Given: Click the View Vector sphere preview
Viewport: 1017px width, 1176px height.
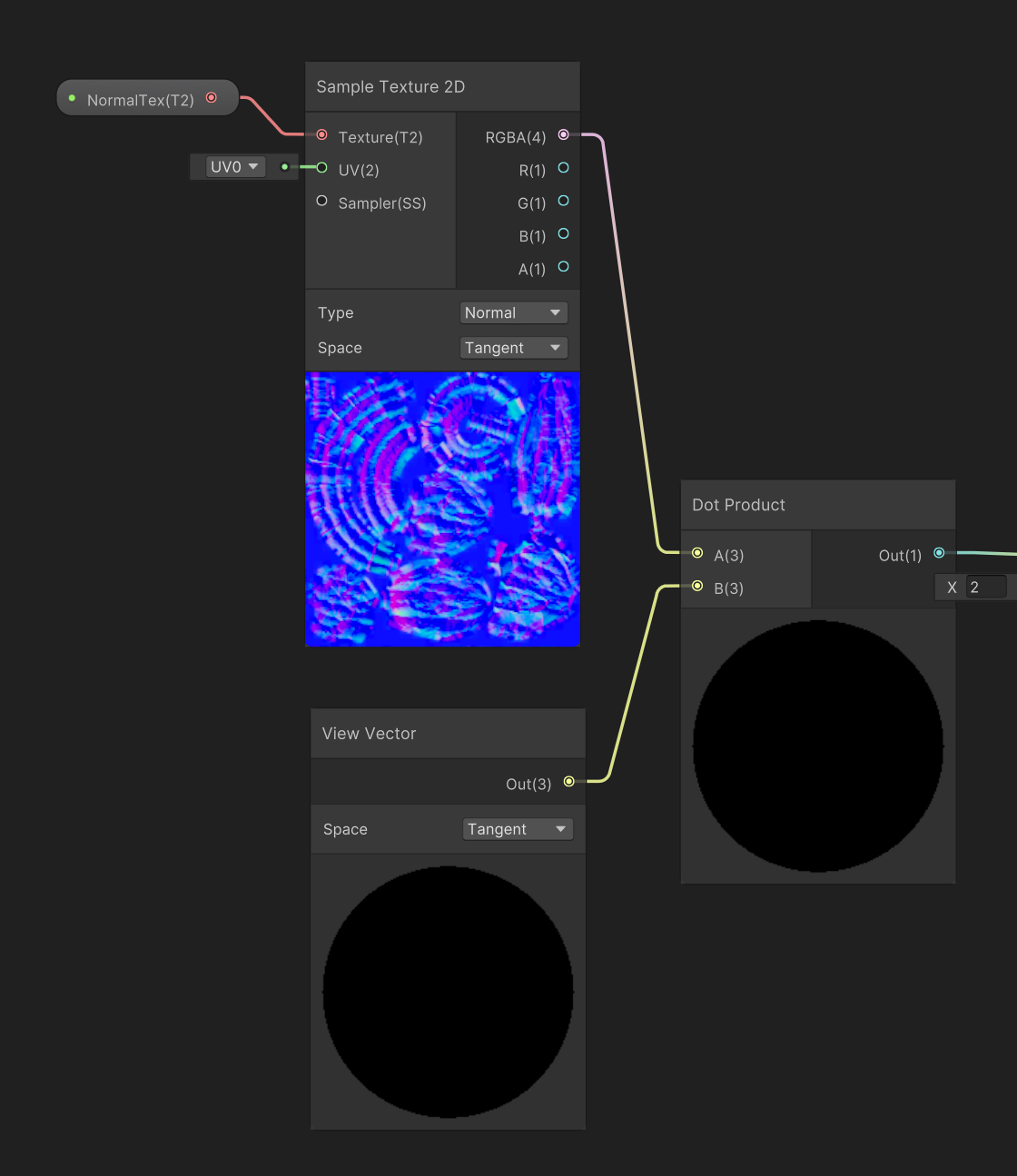Looking at the screenshot, I should point(448,992).
